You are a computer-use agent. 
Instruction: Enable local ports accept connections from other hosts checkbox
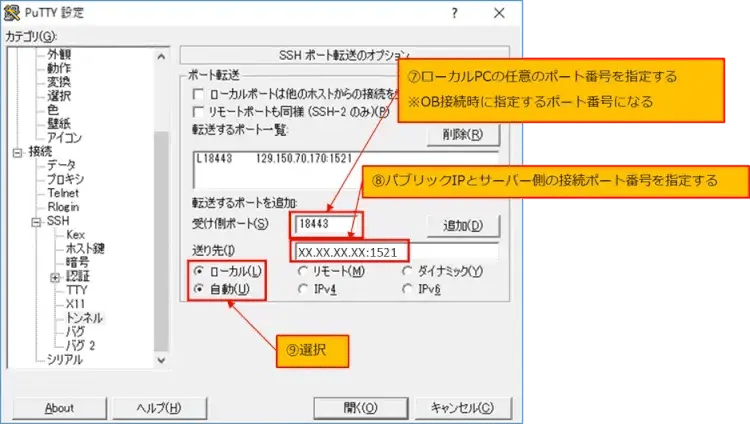click(x=199, y=93)
